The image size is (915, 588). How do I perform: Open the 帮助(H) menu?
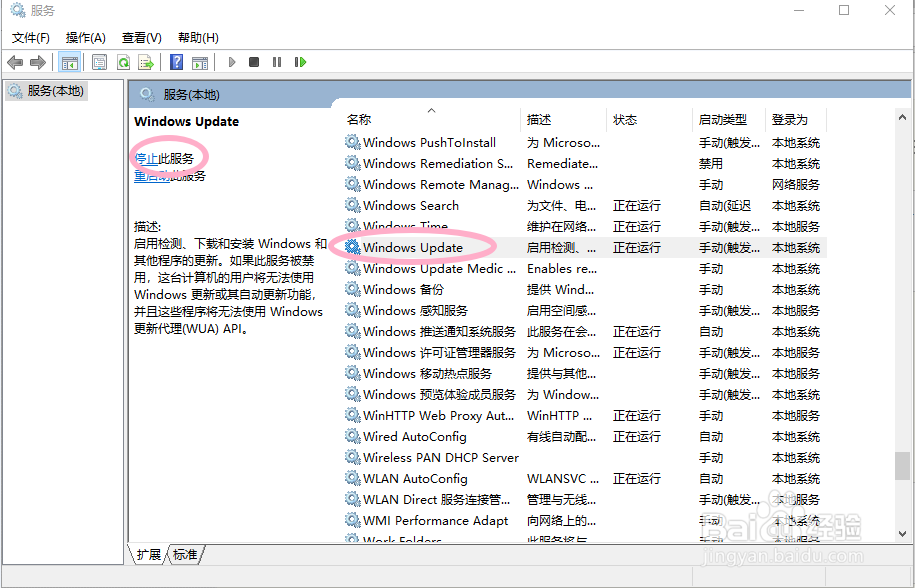(198, 38)
